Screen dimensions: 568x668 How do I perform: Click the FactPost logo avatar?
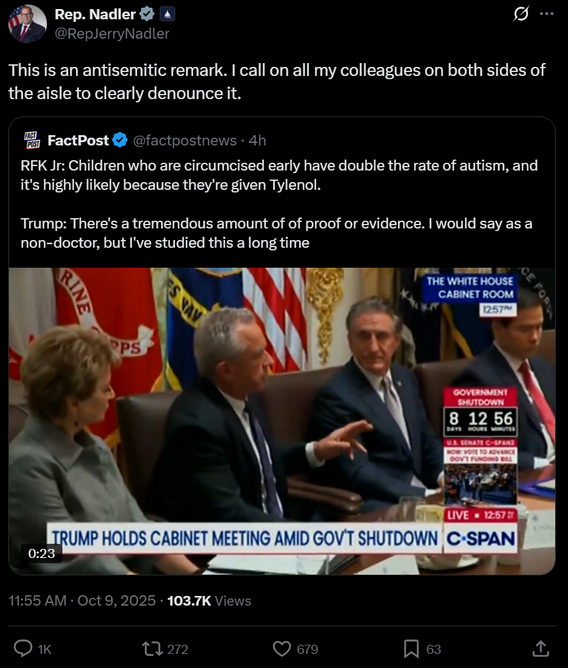click(32, 140)
